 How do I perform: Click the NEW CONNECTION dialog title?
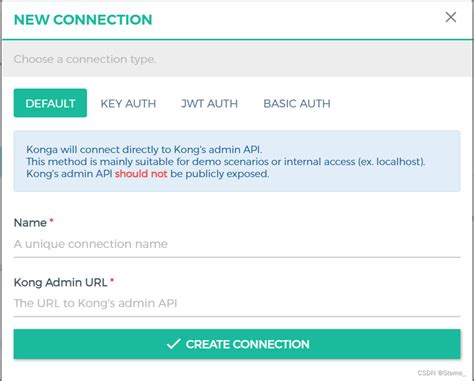pyautogui.click(x=83, y=20)
